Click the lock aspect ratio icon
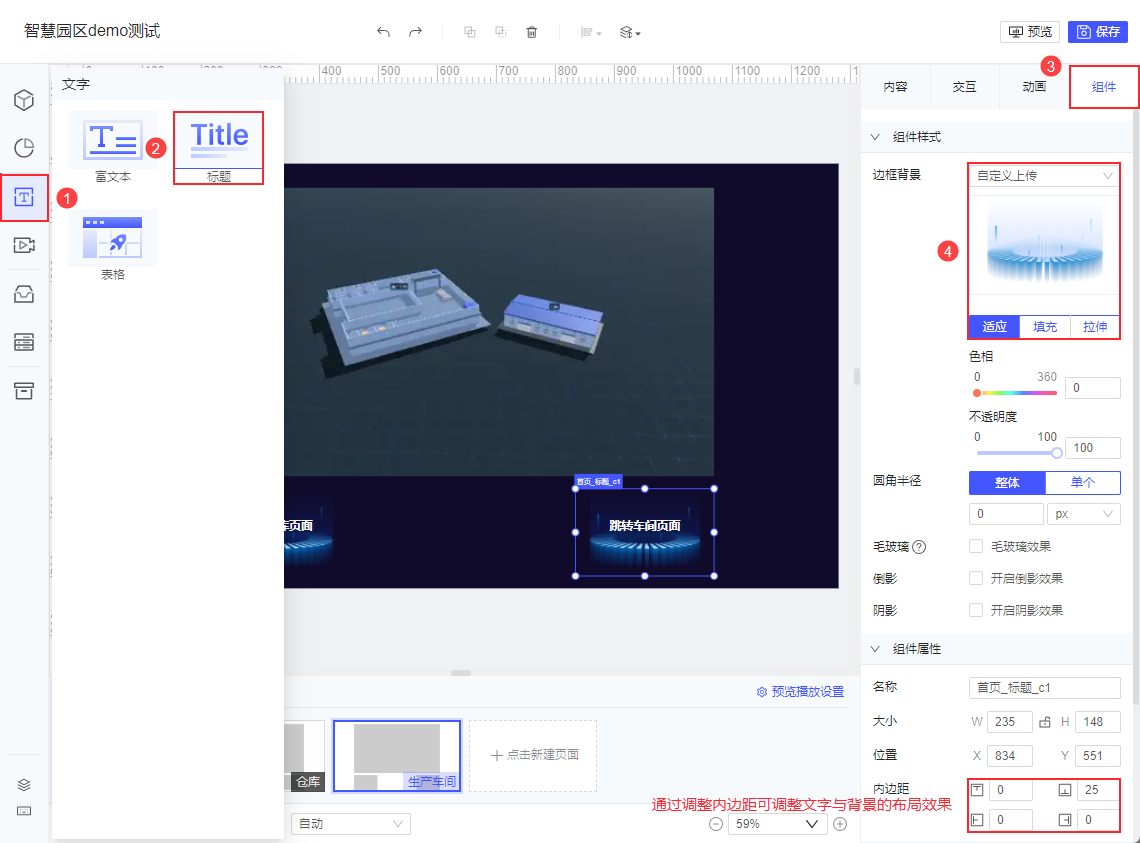This screenshot has height=843, width=1140. coord(1045,722)
